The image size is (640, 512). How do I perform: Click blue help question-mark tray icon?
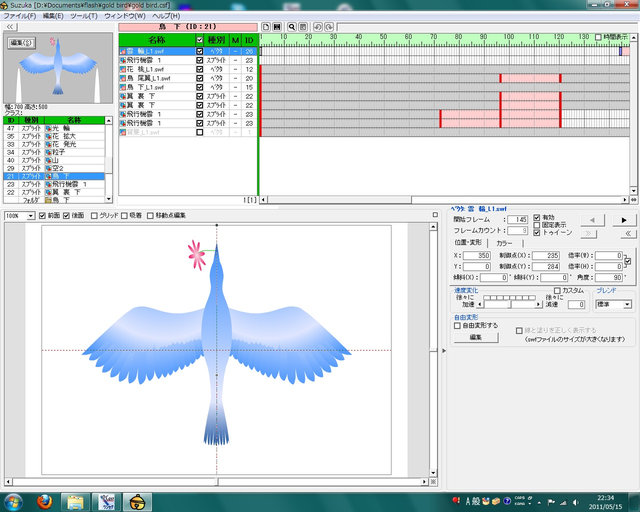point(507,501)
